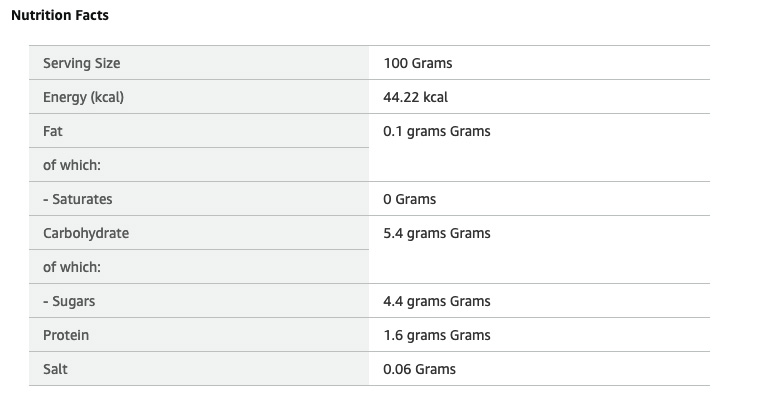Select the 0.1 grams fat value

pos(436,131)
